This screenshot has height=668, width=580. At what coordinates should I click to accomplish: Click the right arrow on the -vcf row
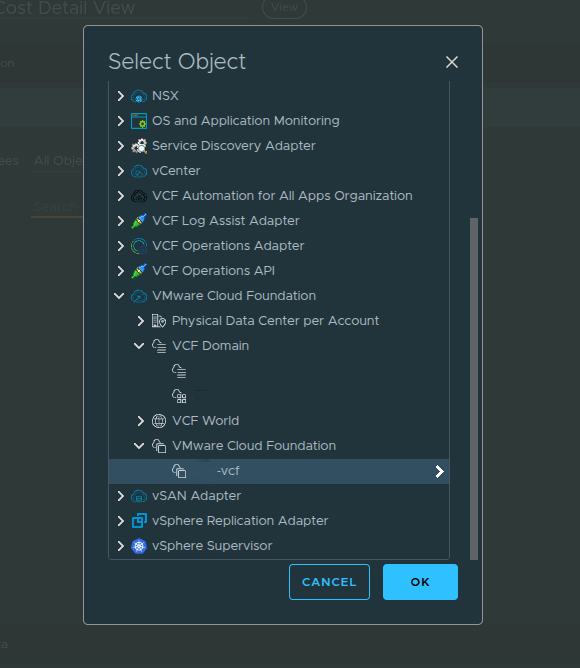(439, 471)
